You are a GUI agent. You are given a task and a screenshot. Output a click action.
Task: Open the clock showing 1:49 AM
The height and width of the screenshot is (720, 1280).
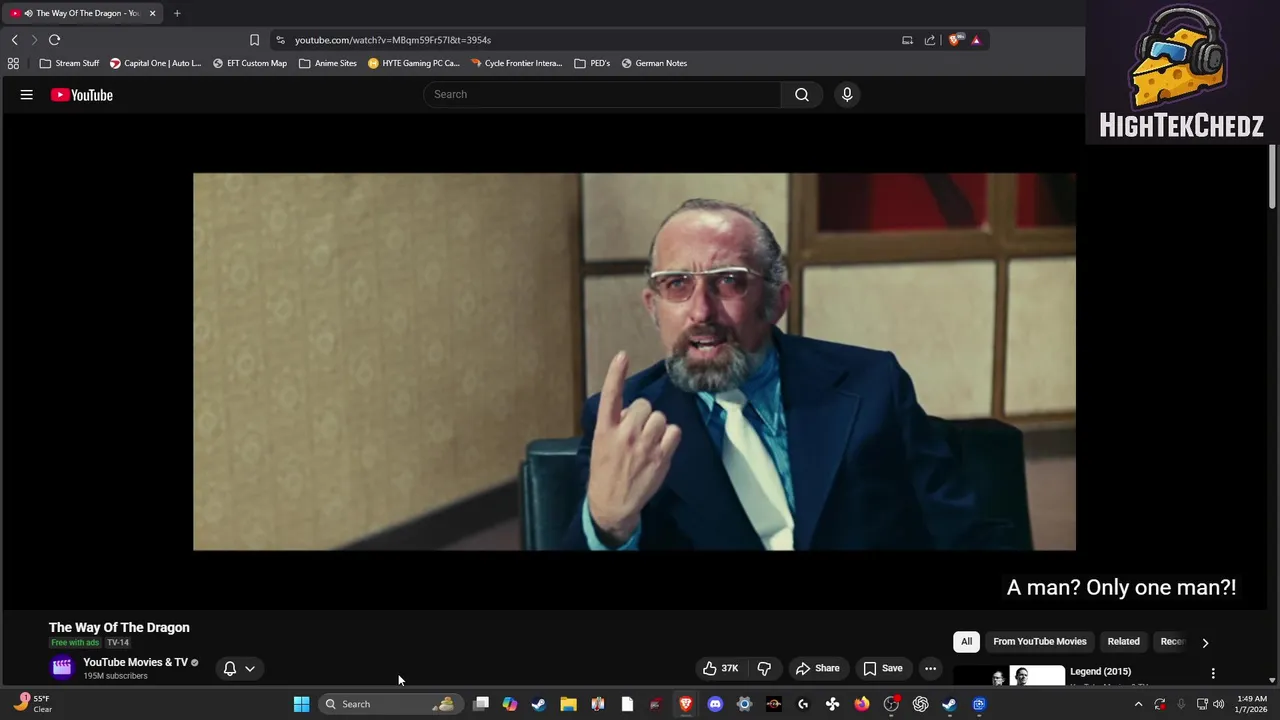(x=1252, y=704)
